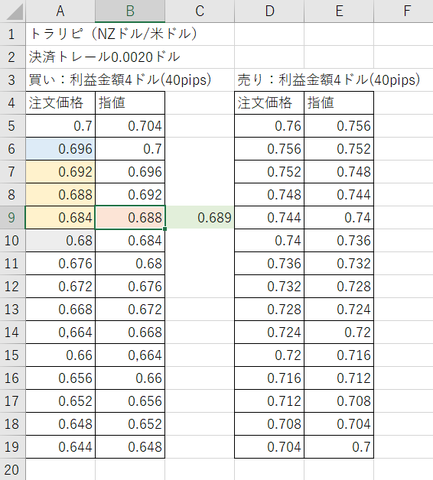Click yellow cell A7 containing 0.692
433x480 pixels.
(60, 172)
